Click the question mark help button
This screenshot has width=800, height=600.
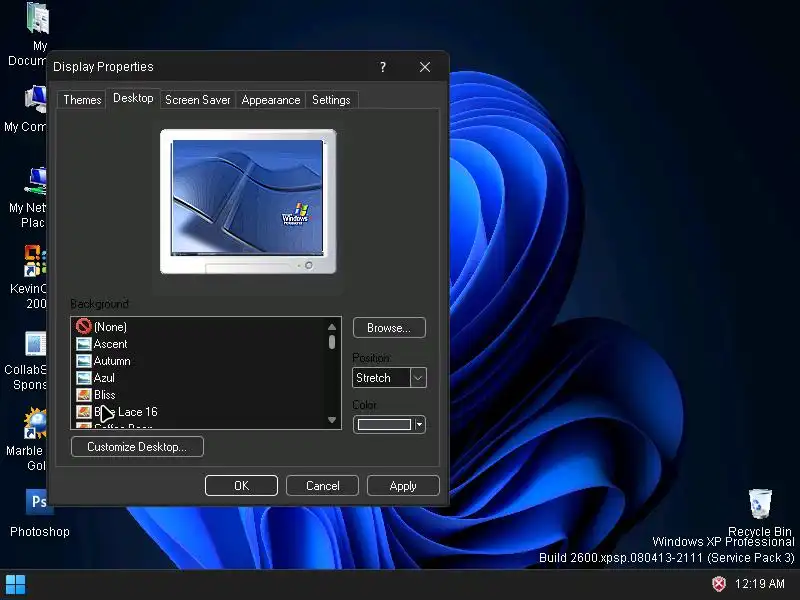click(x=383, y=67)
